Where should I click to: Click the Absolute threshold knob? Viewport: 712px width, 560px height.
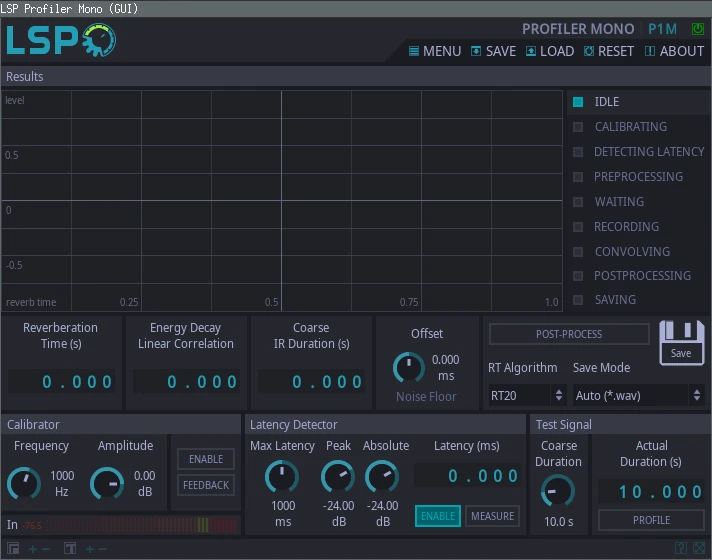(x=382, y=477)
